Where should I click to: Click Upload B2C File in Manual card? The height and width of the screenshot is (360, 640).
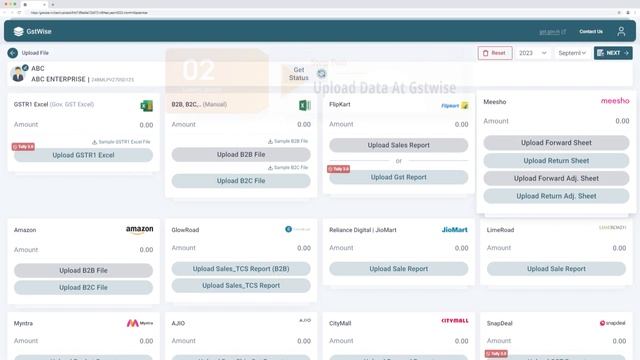[x=241, y=181]
